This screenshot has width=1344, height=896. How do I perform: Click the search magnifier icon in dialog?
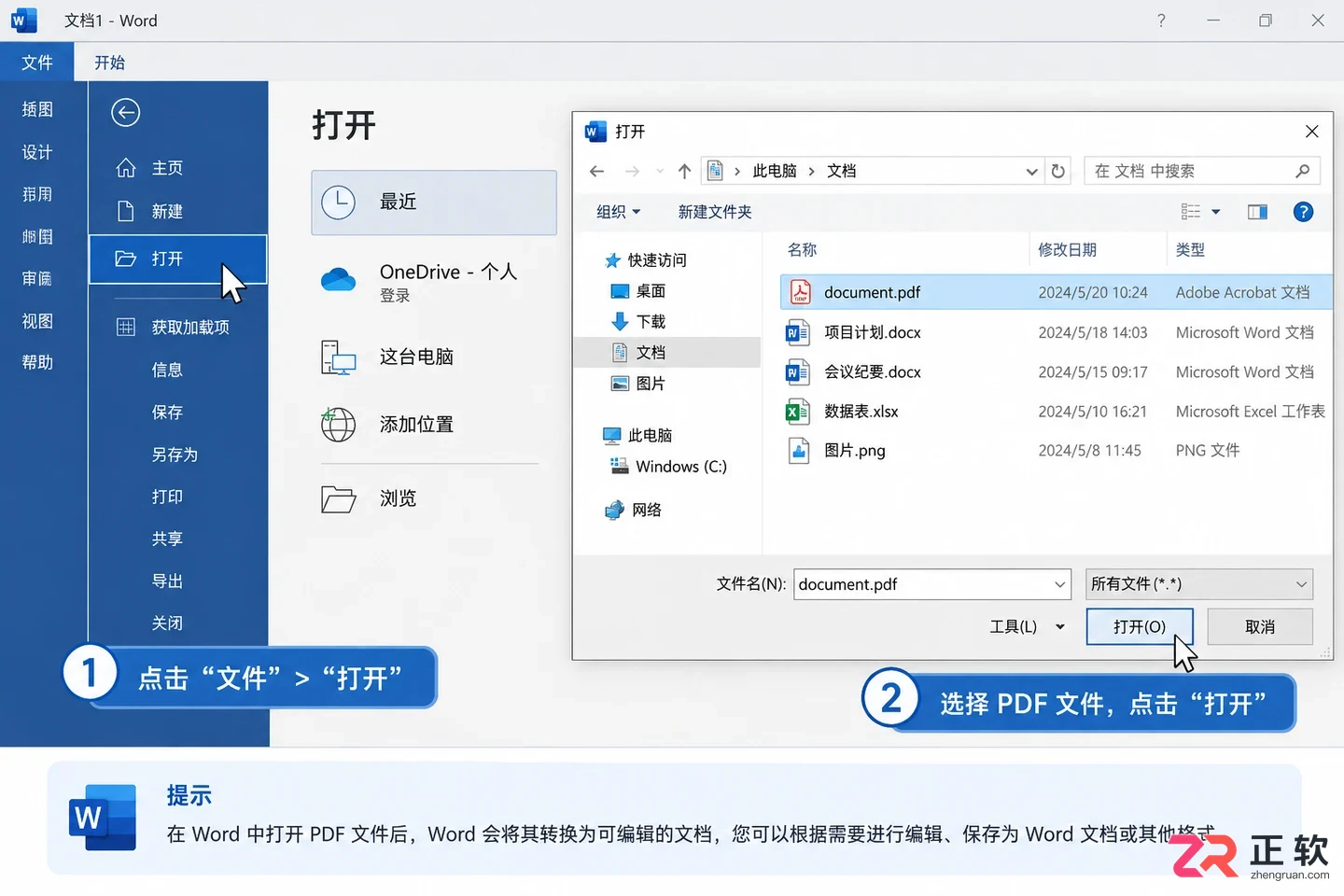(x=1302, y=171)
